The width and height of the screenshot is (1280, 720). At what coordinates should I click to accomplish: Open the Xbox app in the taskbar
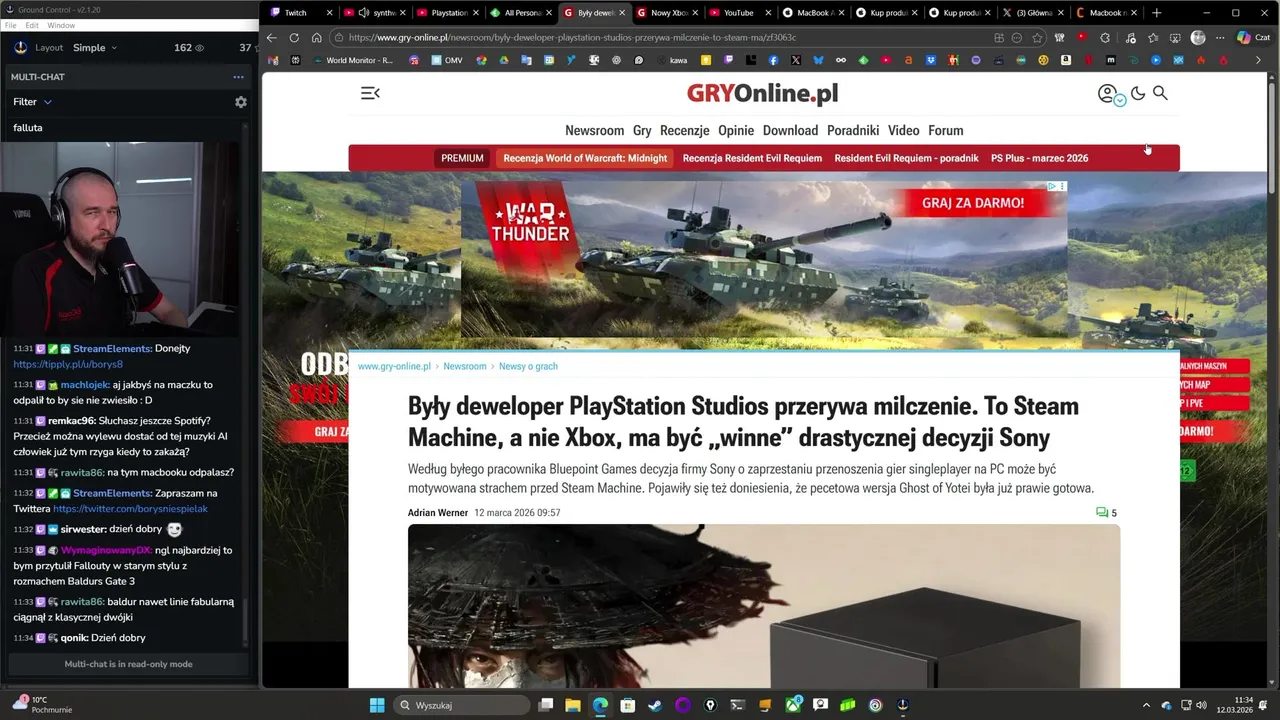[793, 705]
